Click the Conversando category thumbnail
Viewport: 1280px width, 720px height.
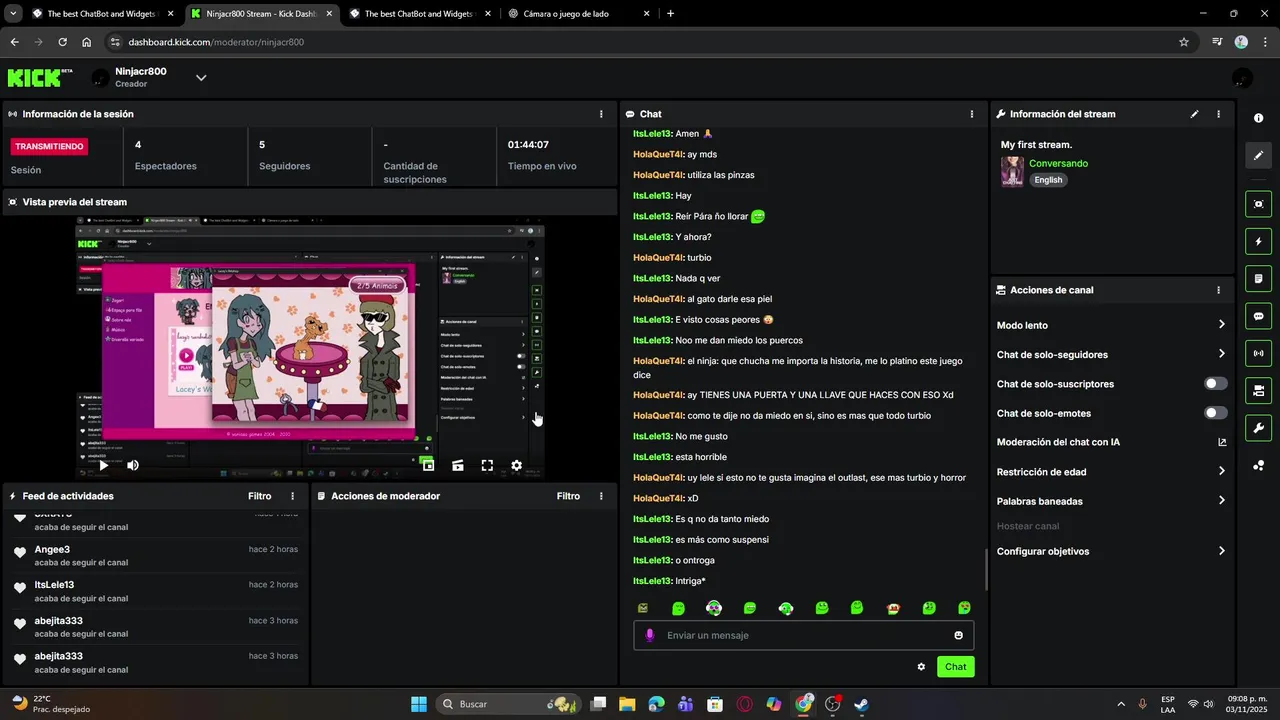pyautogui.click(x=1012, y=171)
